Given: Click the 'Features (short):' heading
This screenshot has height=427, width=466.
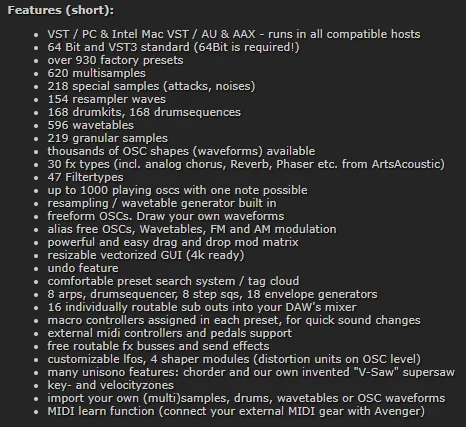Looking at the screenshot, I should [x=61, y=10].
